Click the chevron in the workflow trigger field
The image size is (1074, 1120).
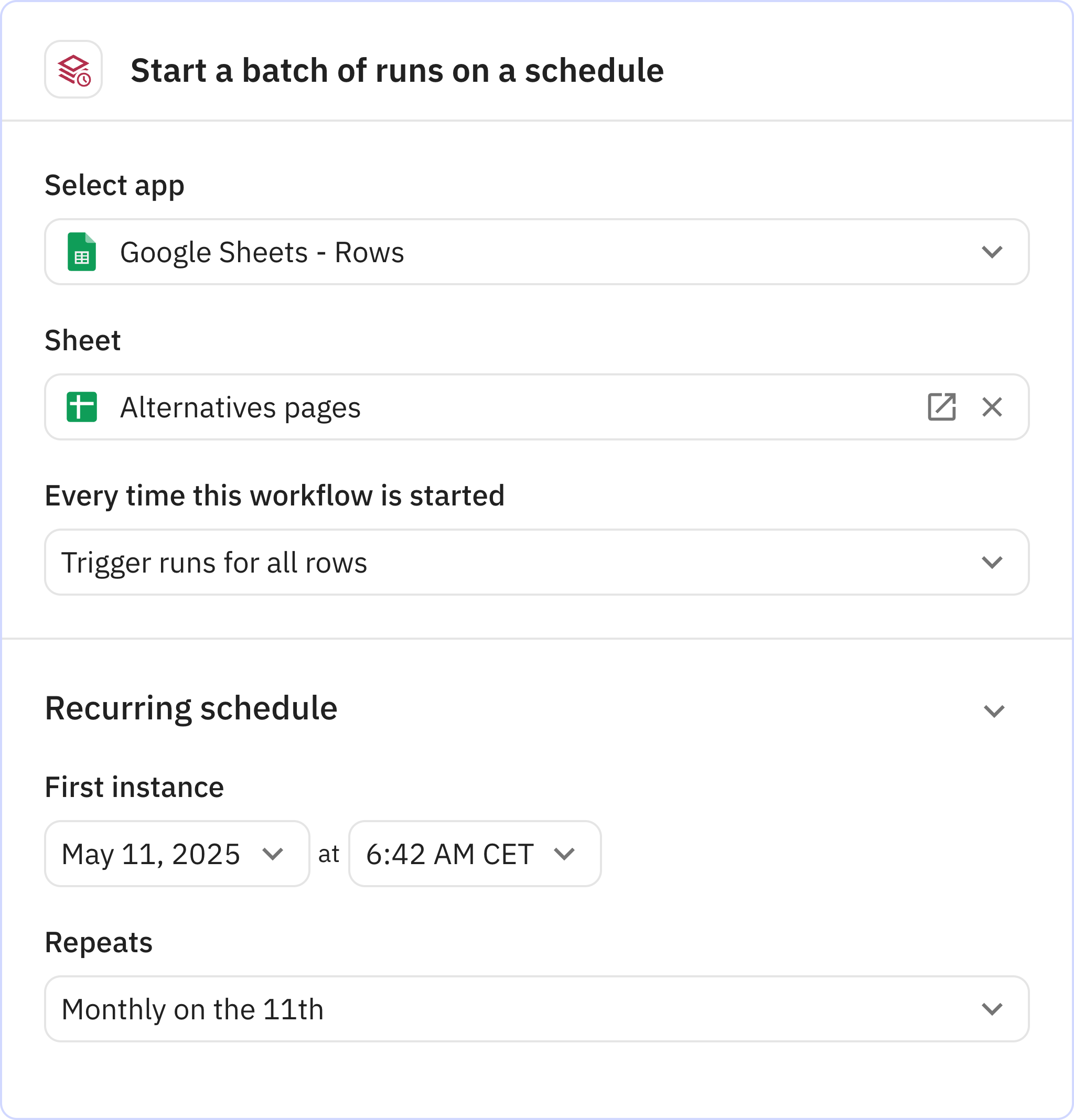[x=992, y=562]
